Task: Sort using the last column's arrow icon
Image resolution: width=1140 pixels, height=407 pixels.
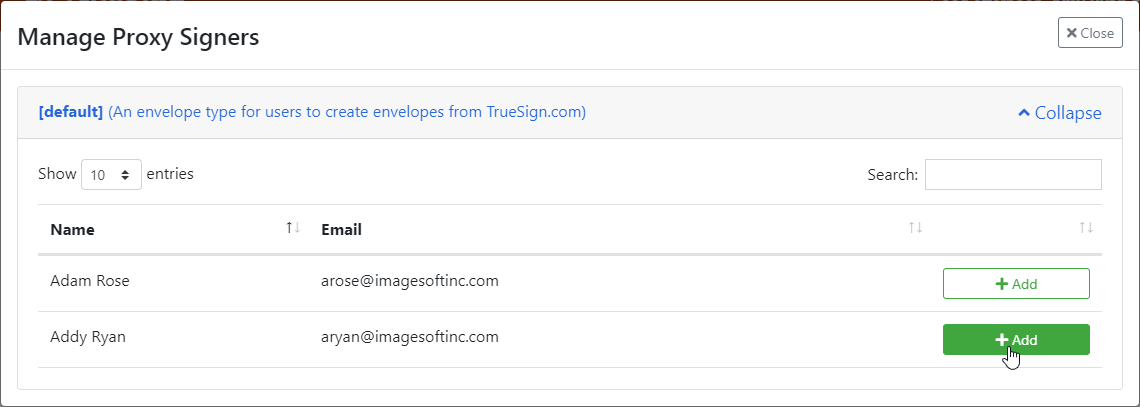Action: [x=1086, y=227]
